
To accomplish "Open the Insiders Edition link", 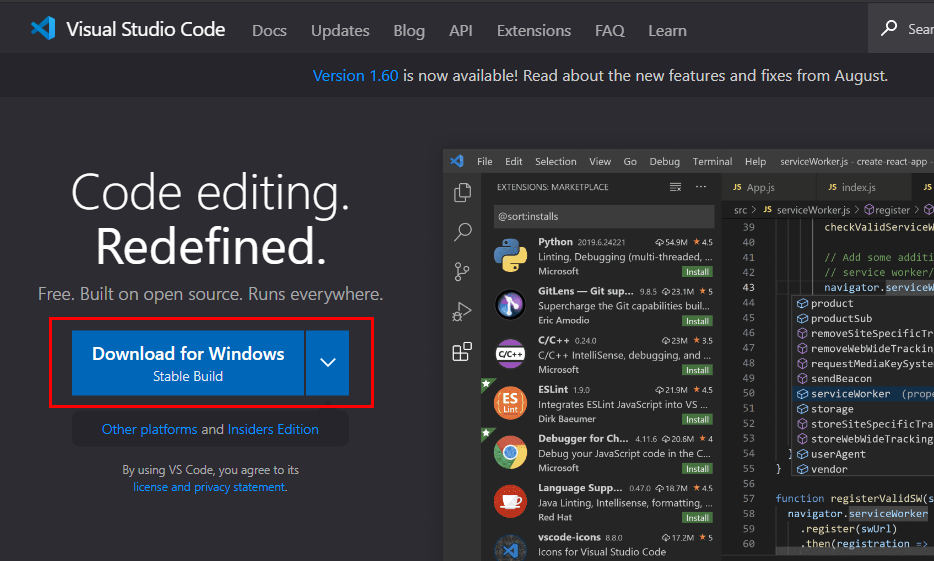I will [273, 429].
